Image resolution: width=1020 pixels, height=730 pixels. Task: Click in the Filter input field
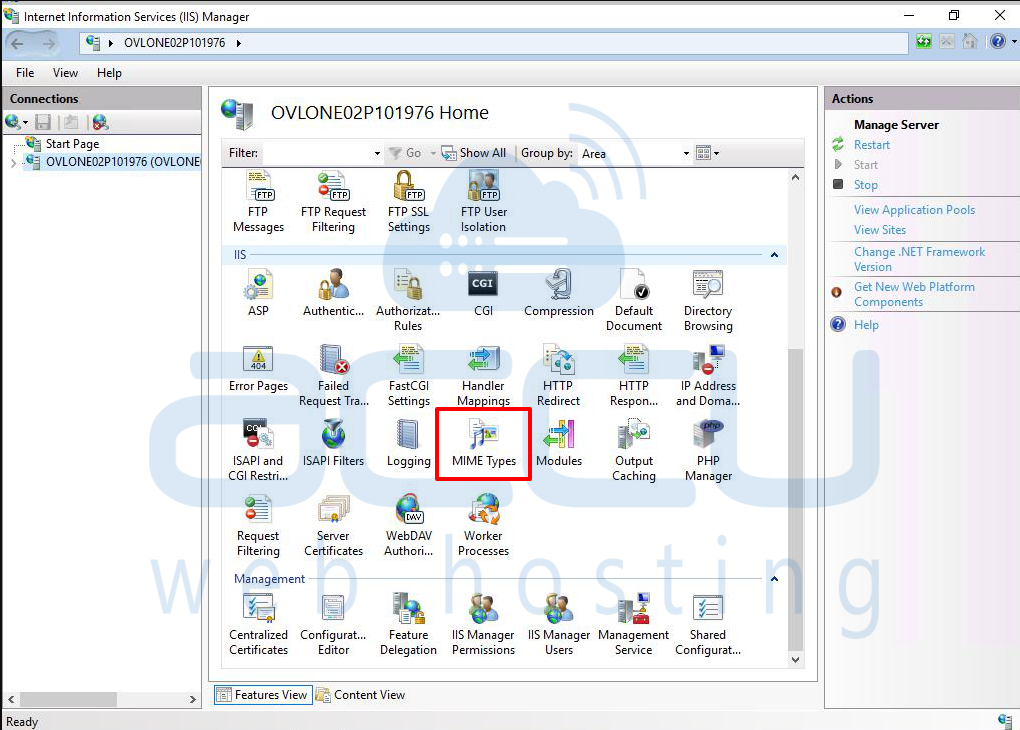(316, 153)
